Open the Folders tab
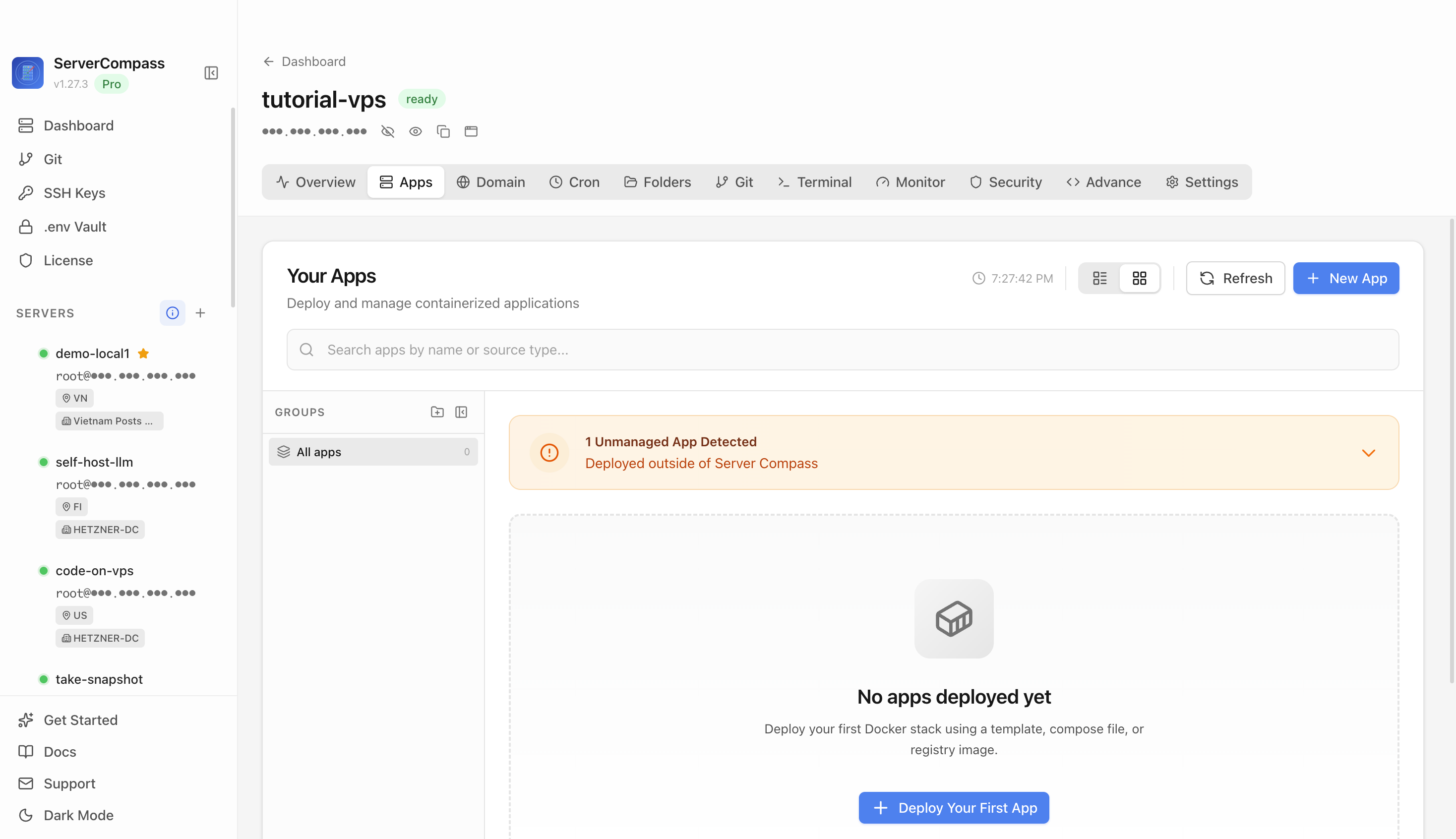1456x839 pixels. [x=658, y=182]
